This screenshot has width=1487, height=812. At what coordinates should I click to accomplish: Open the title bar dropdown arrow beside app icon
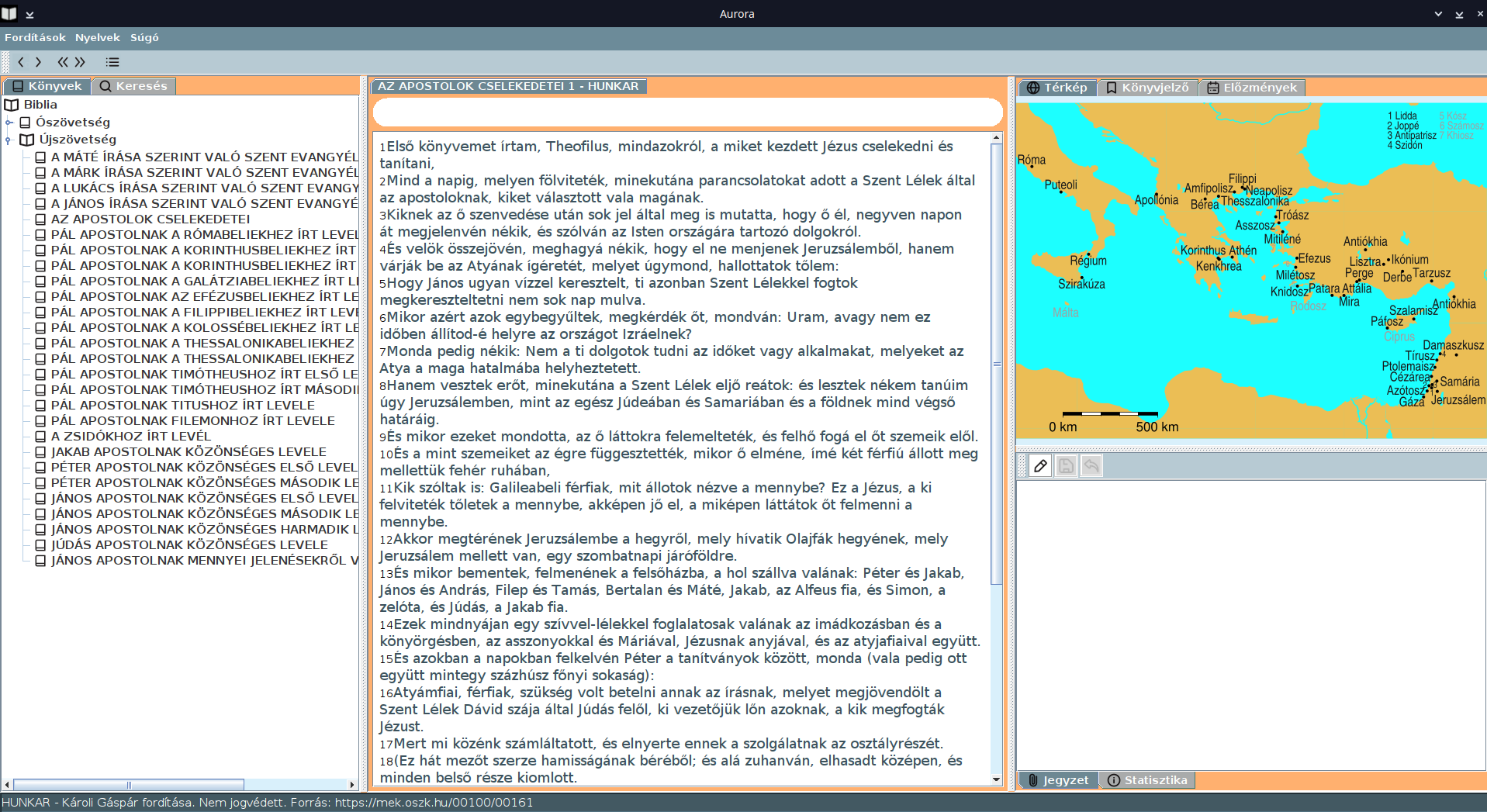(x=29, y=14)
